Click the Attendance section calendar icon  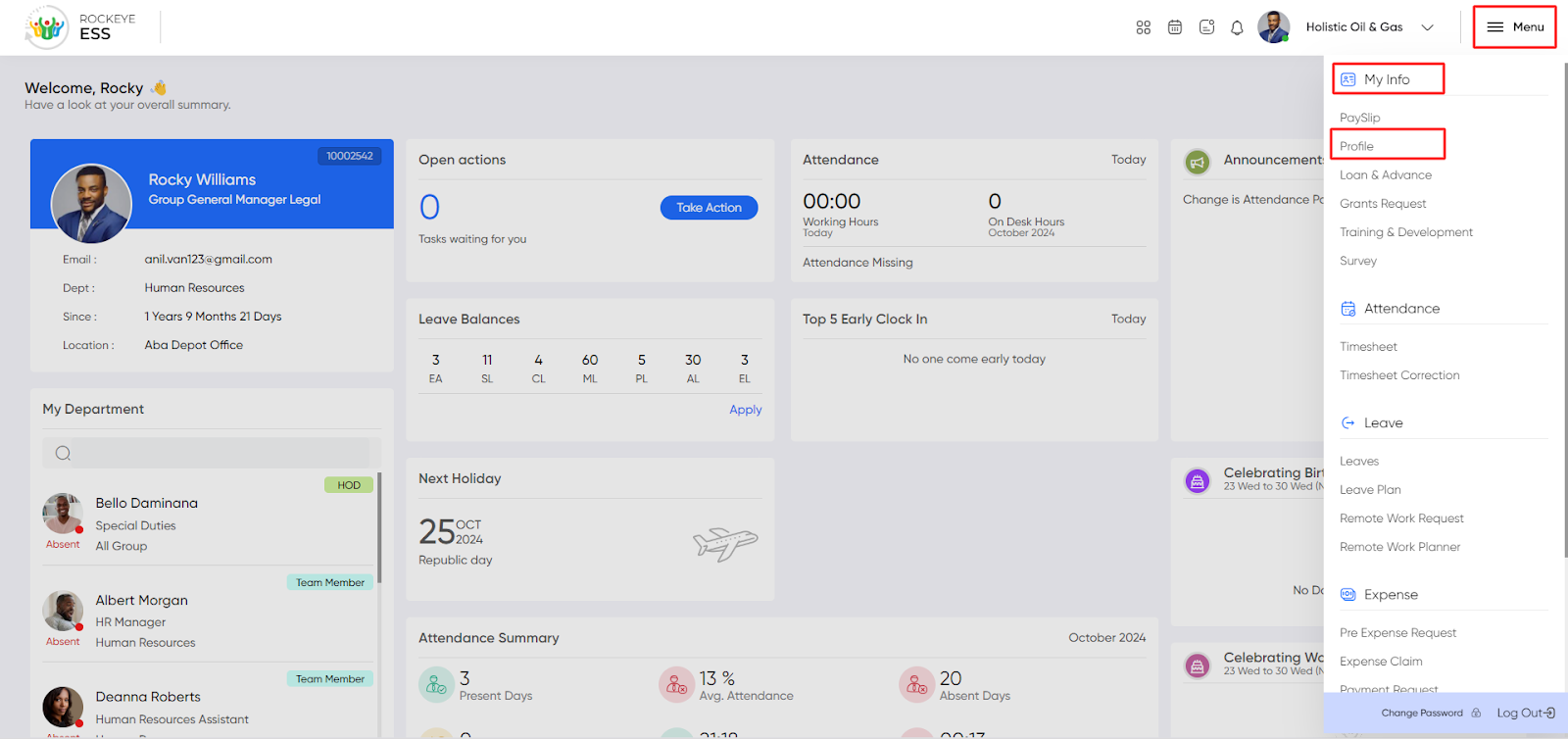tap(1348, 309)
